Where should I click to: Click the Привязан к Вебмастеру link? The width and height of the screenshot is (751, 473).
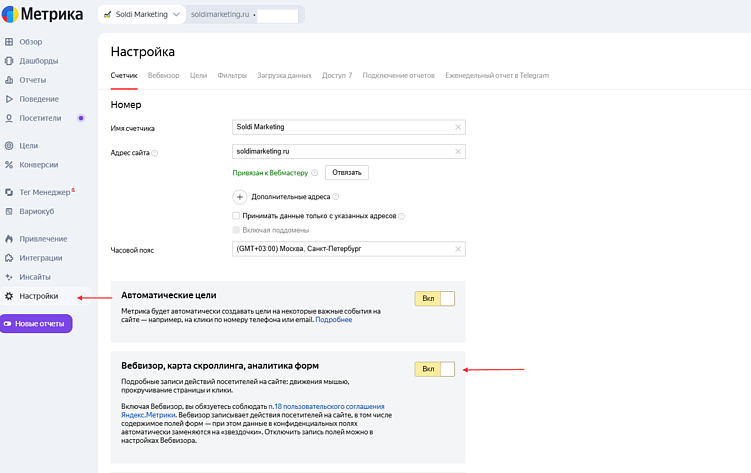[x=270, y=173]
